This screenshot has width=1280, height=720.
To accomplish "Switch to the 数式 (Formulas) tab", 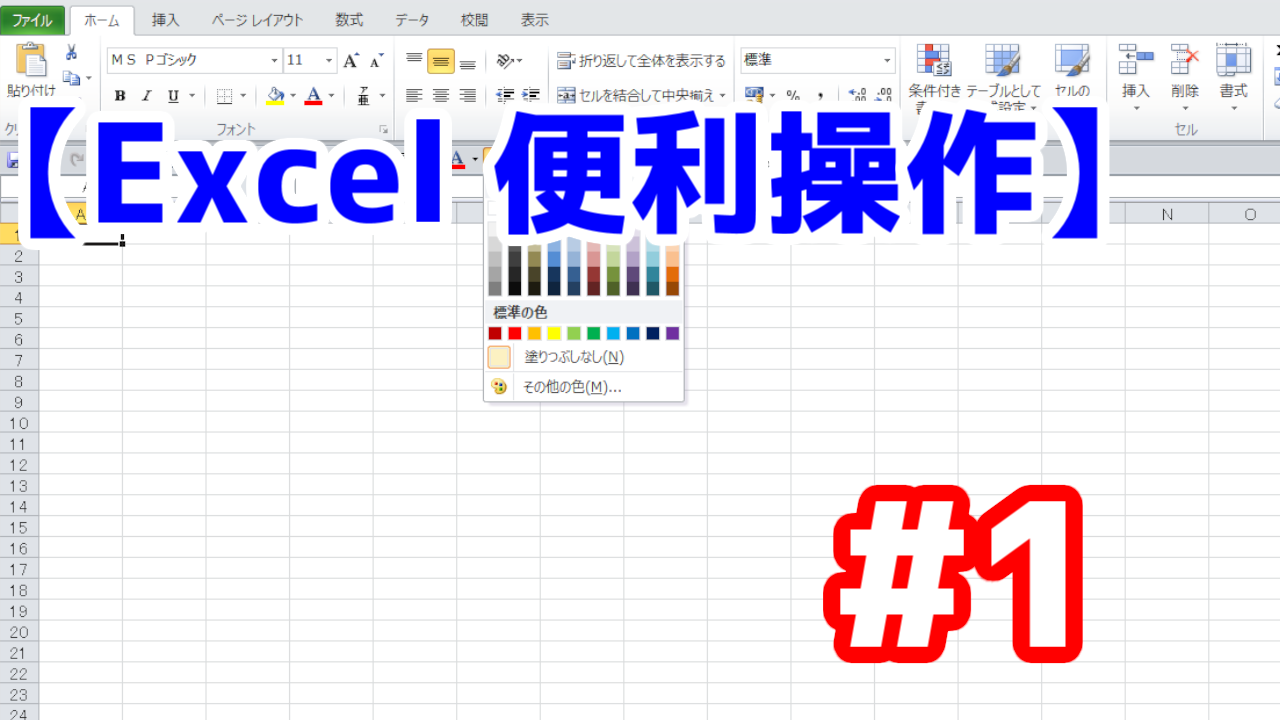I will [350, 20].
